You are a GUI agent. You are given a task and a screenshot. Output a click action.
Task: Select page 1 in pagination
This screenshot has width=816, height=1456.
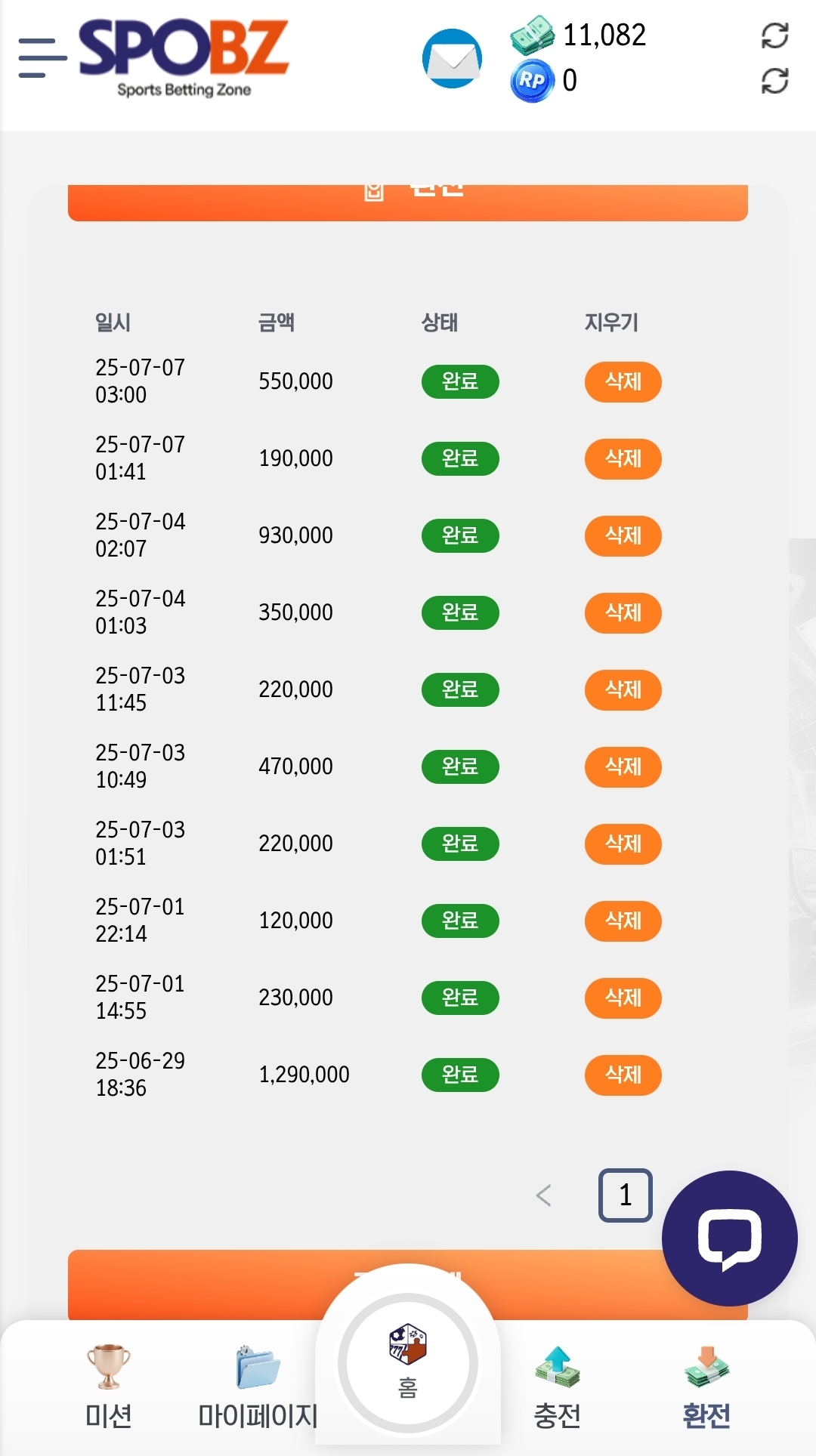[625, 1195]
